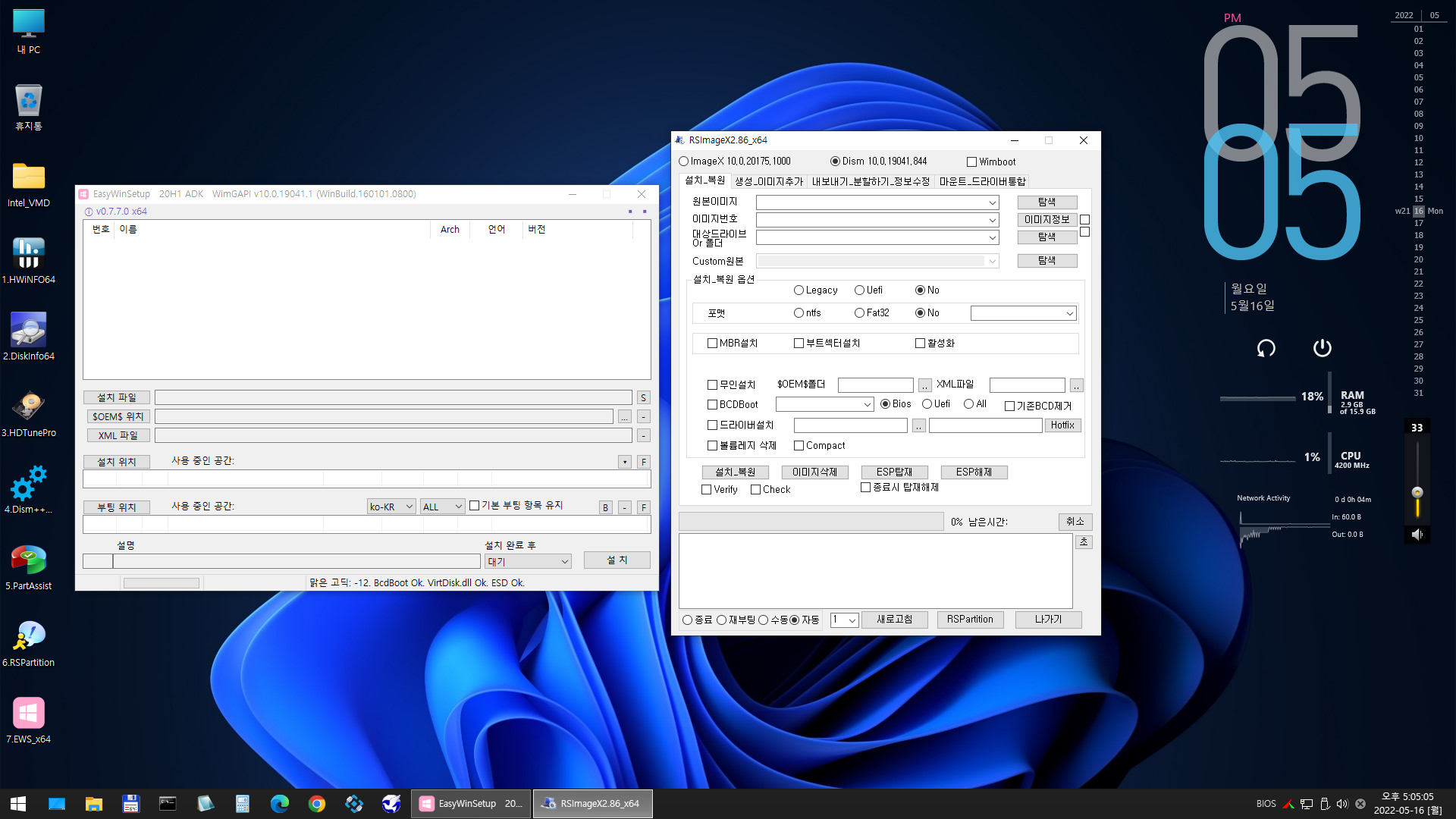The width and height of the screenshot is (1456, 819).
Task: Launch 5.PartAssist desktop shortcut
Action: click(x=29, y=567)
